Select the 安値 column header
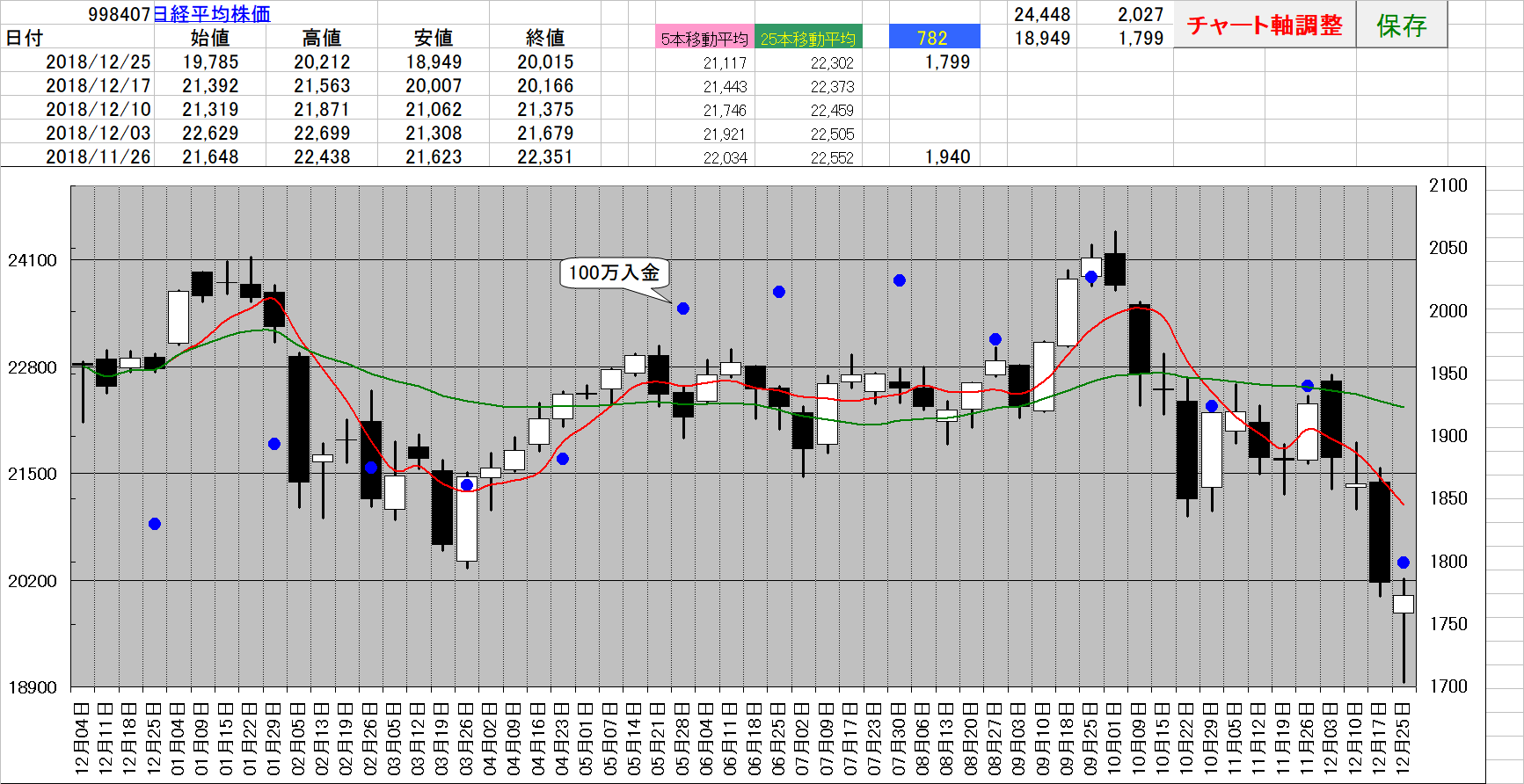Viewport: 1524px width, 784px height. 434,38
